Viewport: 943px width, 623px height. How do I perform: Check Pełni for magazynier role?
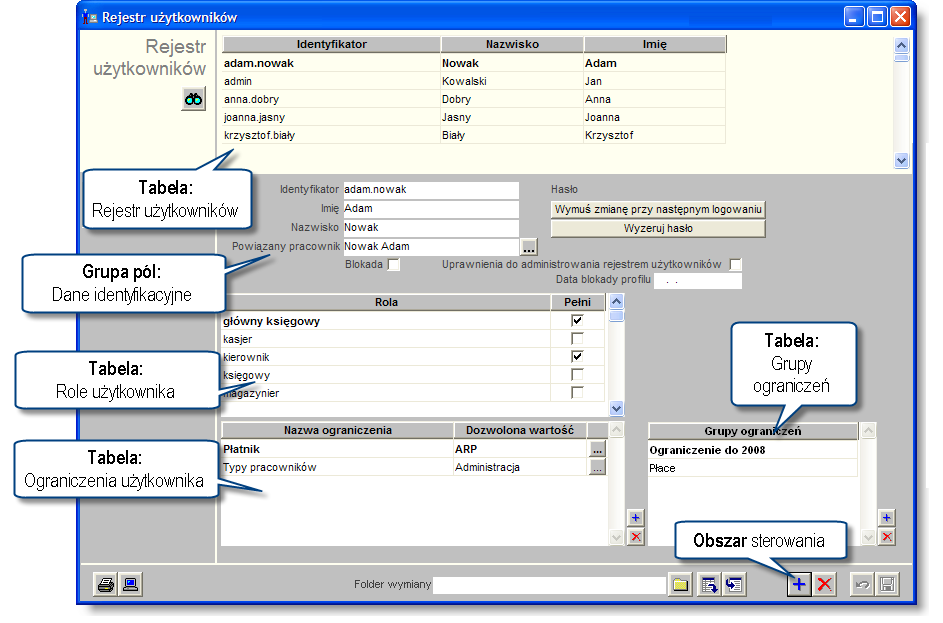(577, 393)
